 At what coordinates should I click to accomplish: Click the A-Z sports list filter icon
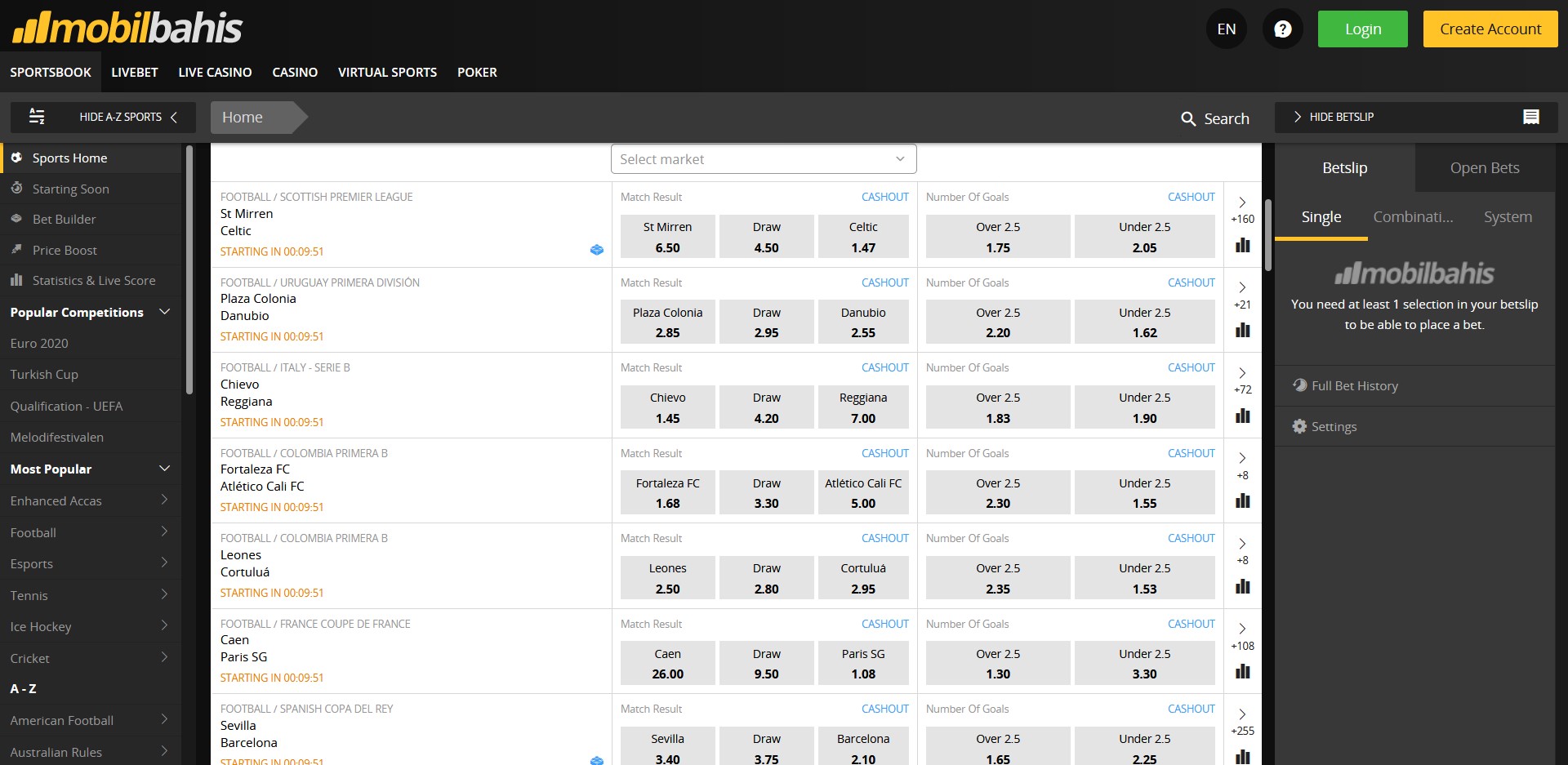(37, 117)
